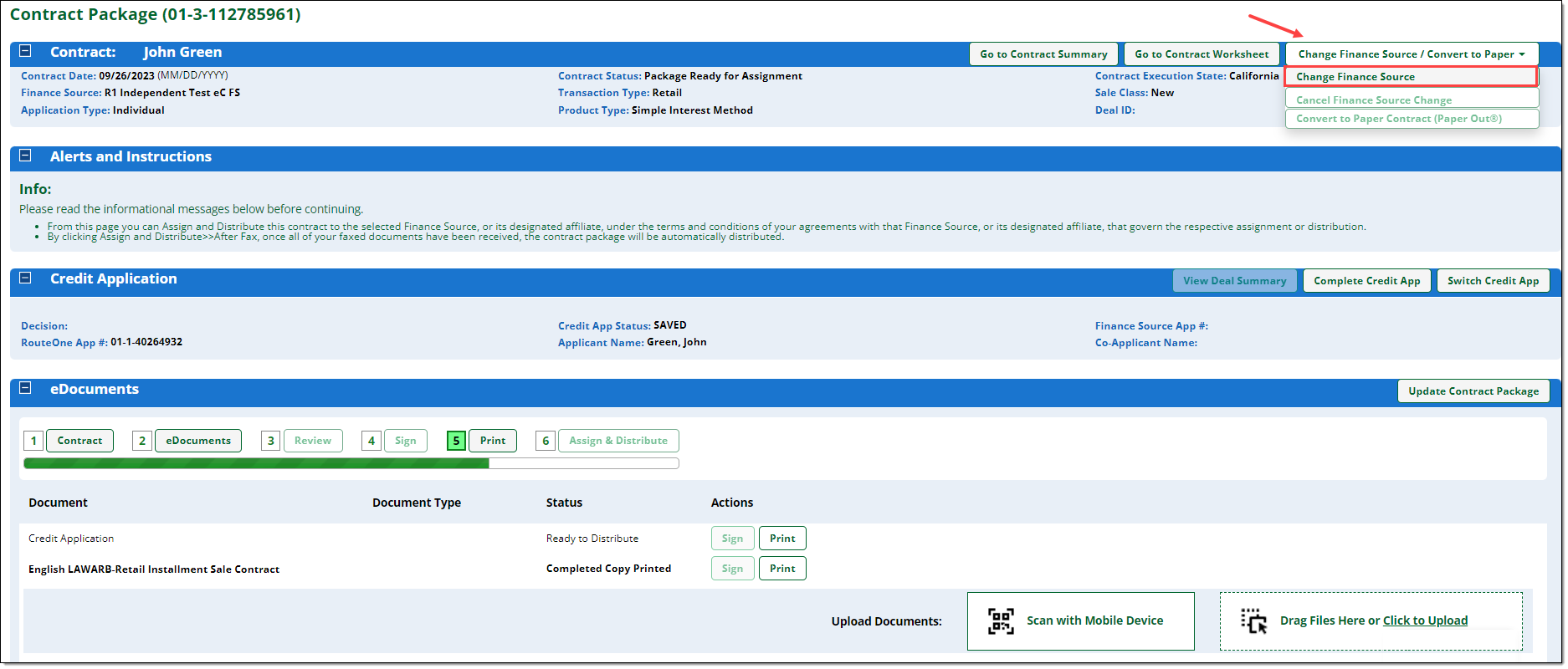This screenshot has height=669, width=1568.
Task: Click the Click to Upload link
Action: tap(1425, 620)
